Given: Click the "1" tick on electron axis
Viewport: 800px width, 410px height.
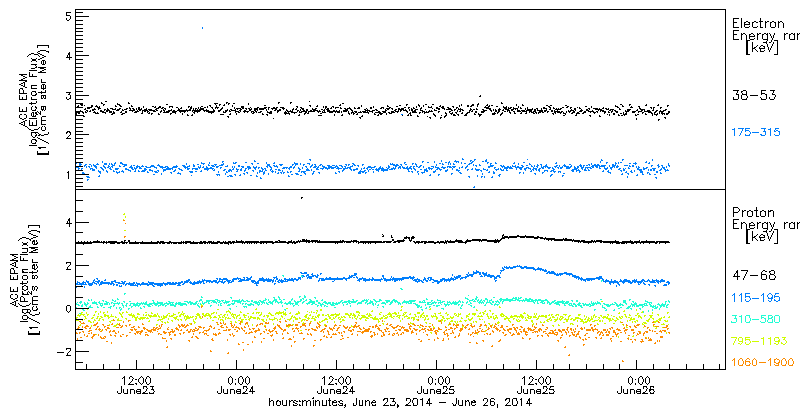Looking at the screenshot, I should (x=69, y=174).
